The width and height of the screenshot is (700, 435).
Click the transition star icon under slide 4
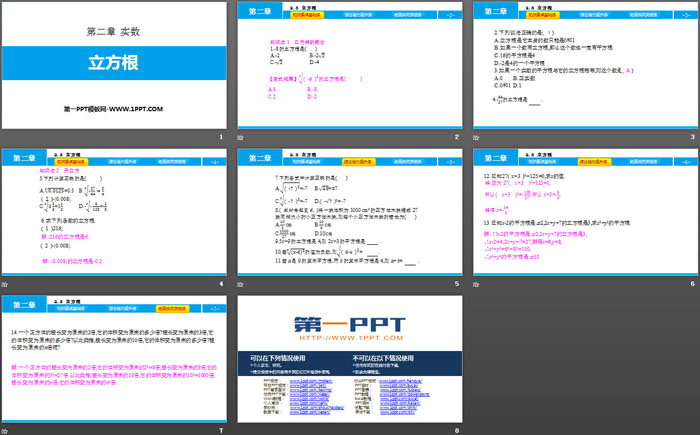(x=6, y=283)
